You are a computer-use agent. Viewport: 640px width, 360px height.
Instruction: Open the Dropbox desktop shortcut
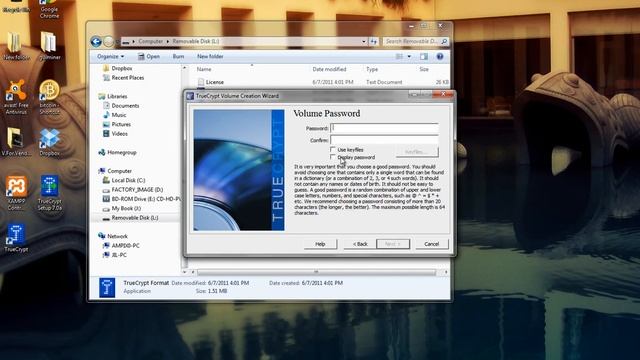pos(49,142)
